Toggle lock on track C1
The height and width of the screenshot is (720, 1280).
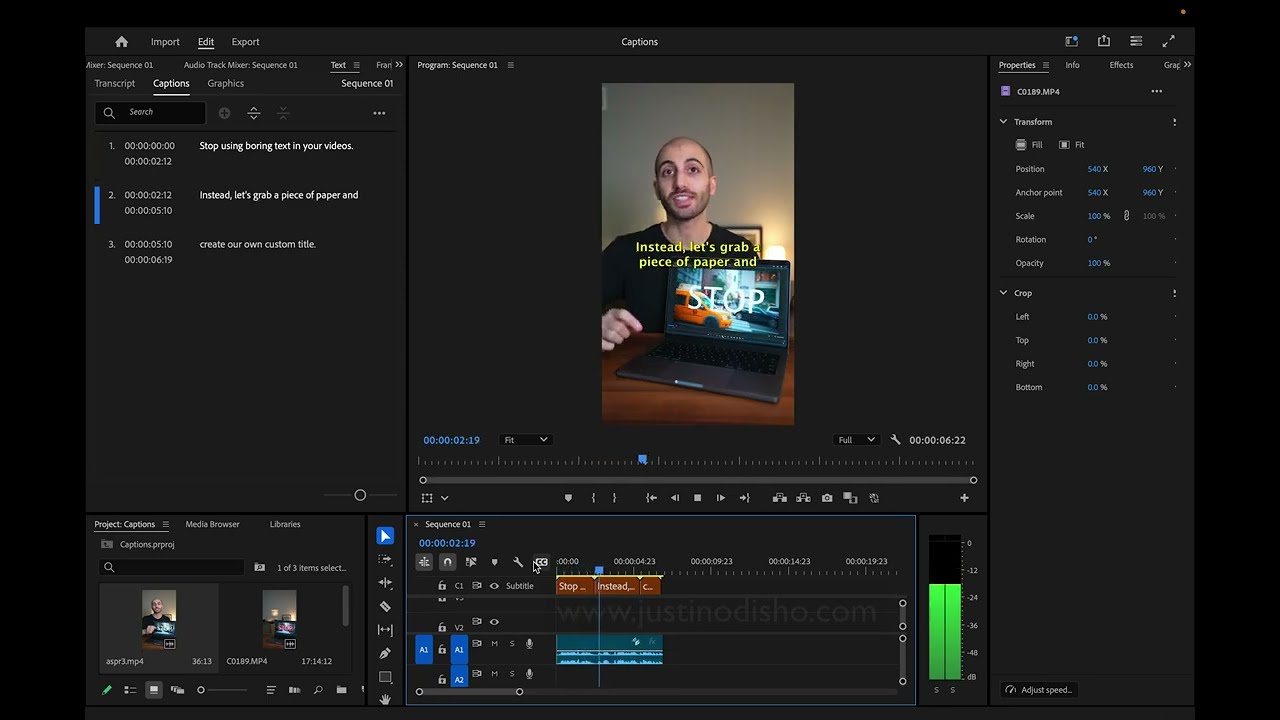(x=442, y=586)
